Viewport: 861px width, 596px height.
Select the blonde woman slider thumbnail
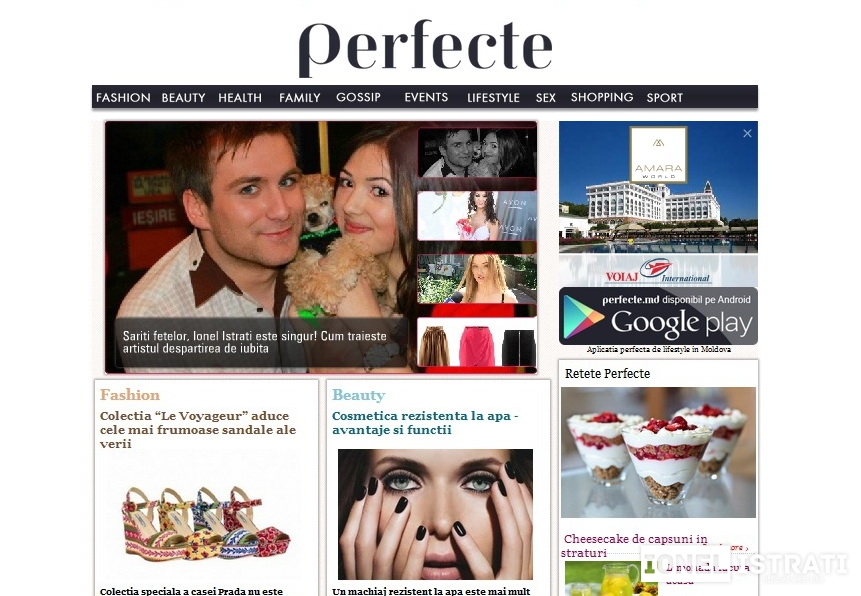pyautogui.click(x=477, y=278)
